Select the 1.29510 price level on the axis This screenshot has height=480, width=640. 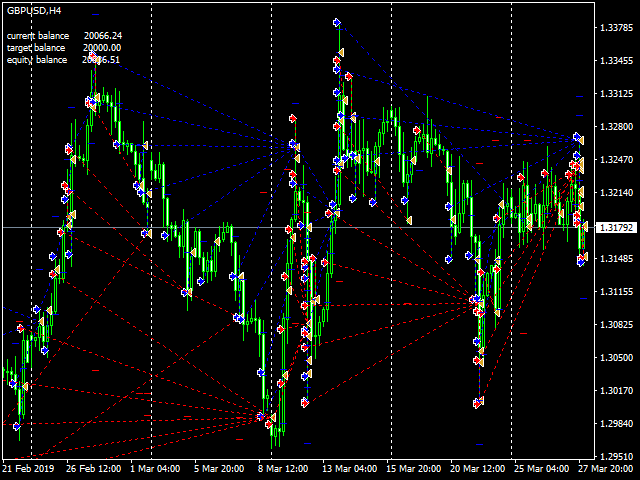[x=616, y=456]
